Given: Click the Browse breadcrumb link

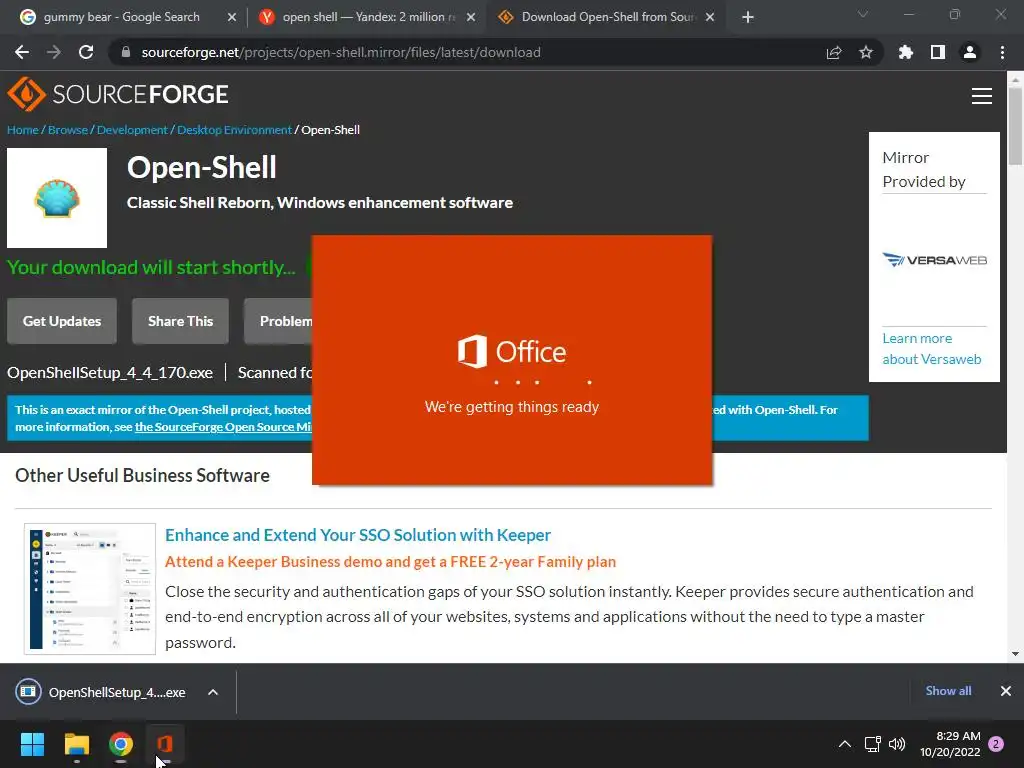Looking at the screenshot, I should point(67,129).
